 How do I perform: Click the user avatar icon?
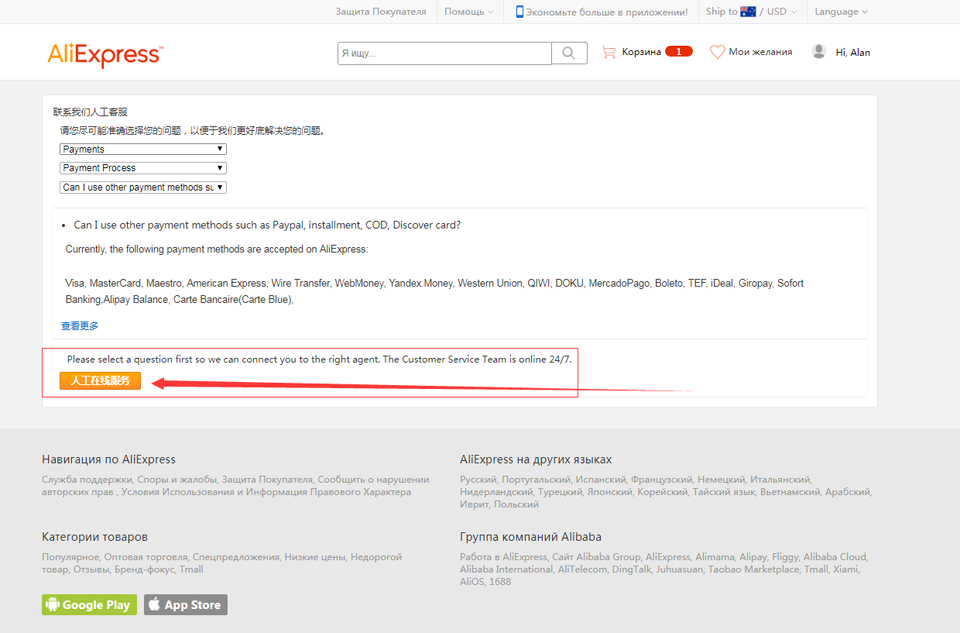(x=819, y=52)
